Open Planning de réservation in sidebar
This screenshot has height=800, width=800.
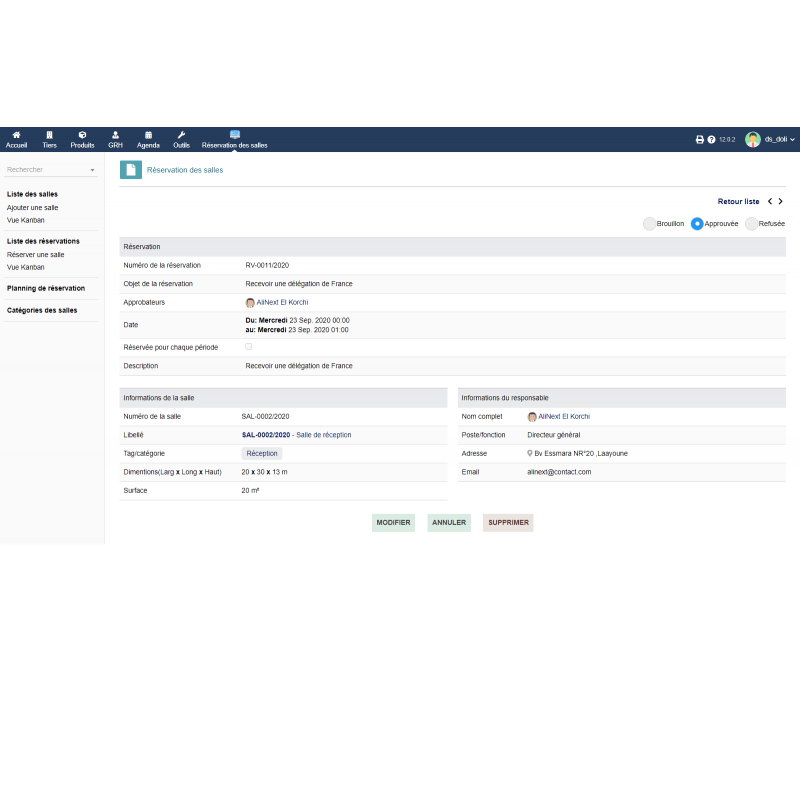46,288
